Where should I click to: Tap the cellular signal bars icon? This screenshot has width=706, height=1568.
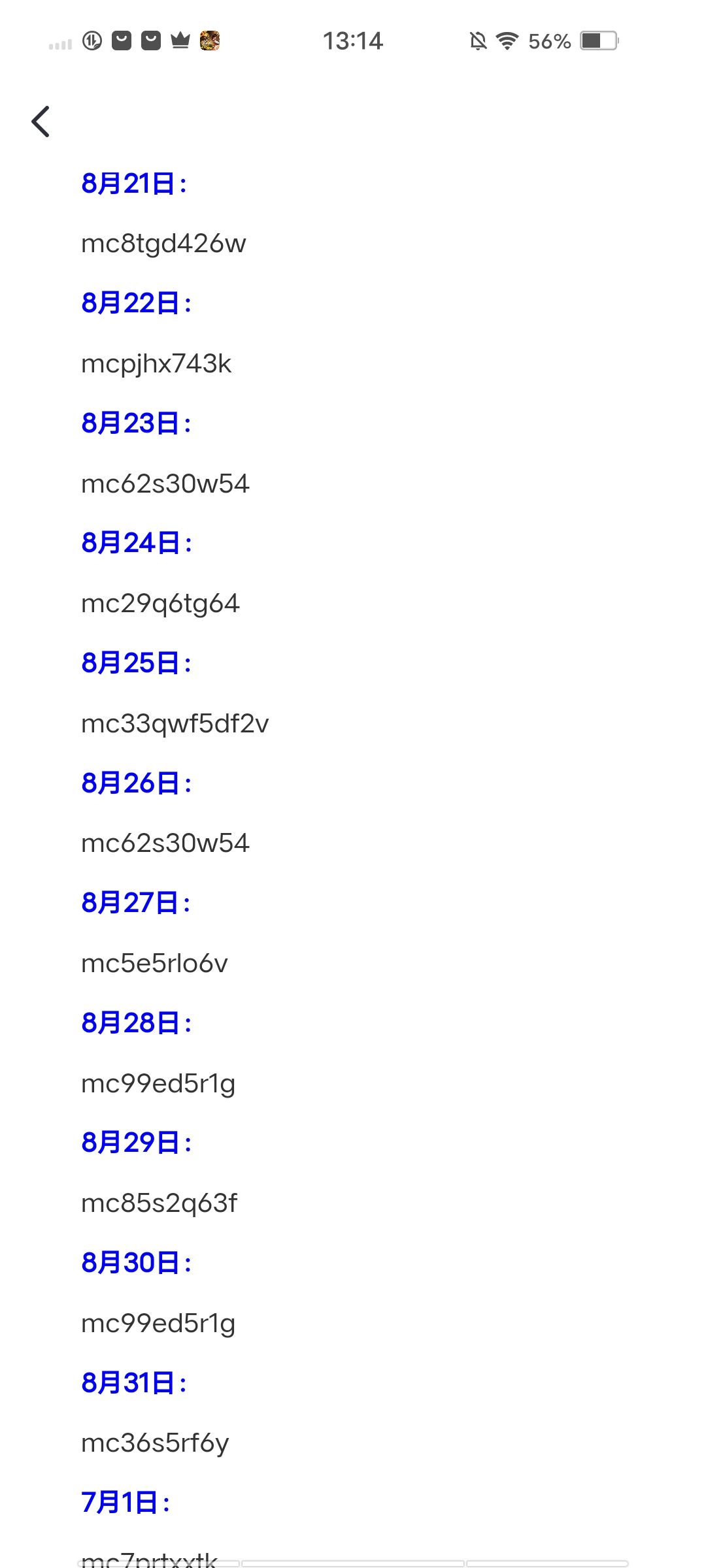coord(60,44)
